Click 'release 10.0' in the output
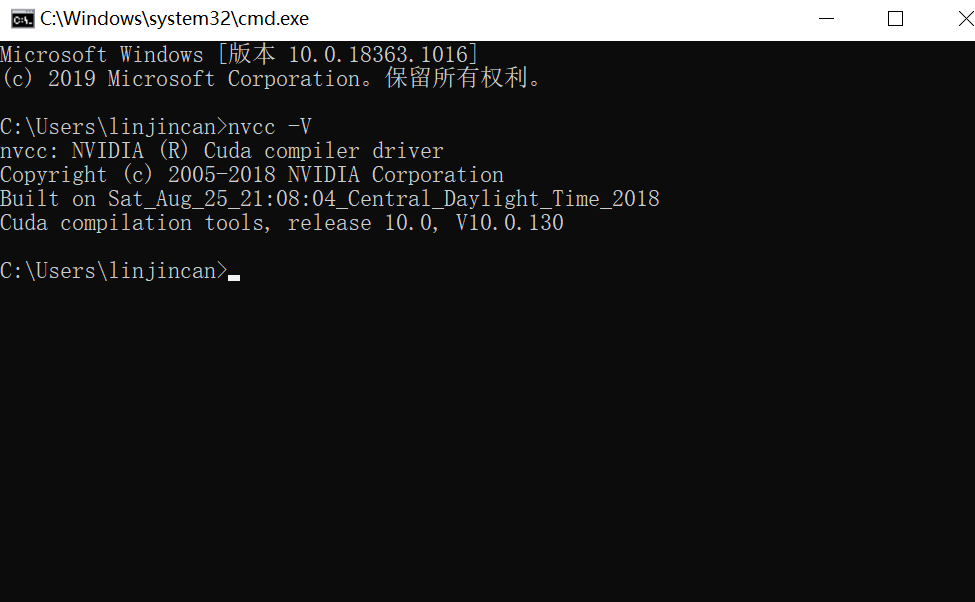975x602 pixels. coord(360,223)
